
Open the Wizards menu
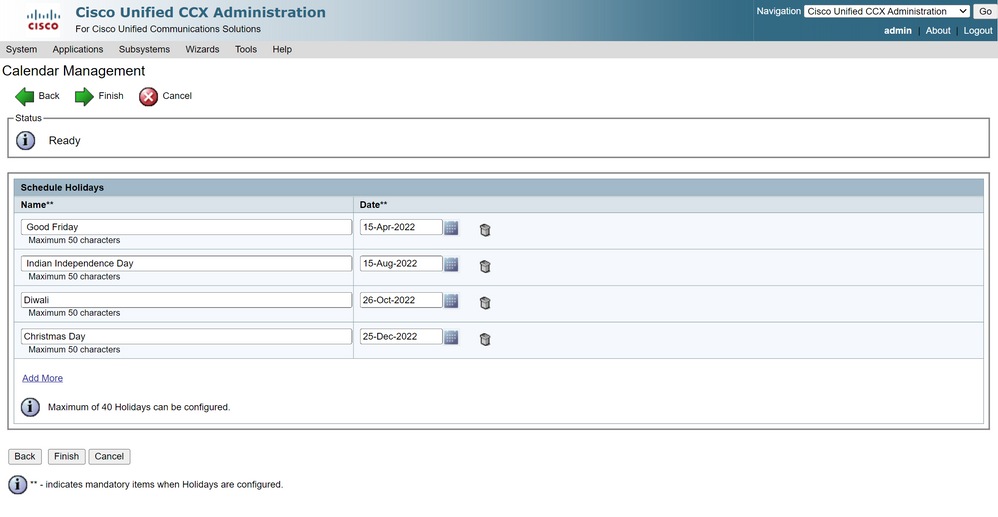[x=202, y=50]
